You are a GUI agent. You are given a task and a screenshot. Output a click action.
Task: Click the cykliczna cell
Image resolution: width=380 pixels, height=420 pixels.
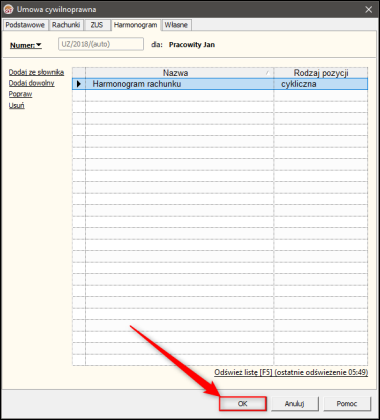(x=321, y=84)
